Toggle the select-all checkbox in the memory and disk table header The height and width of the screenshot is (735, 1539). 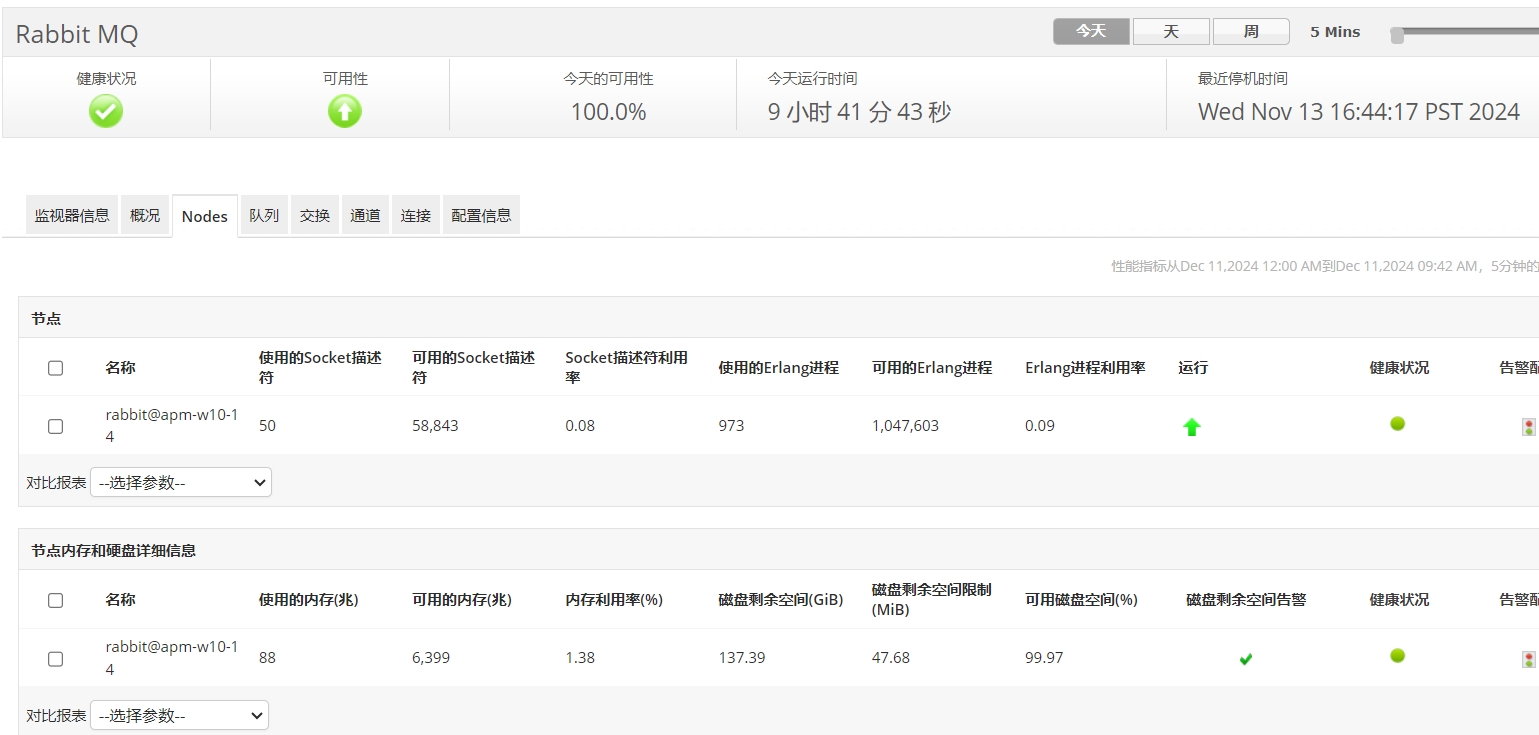(56, 600)
